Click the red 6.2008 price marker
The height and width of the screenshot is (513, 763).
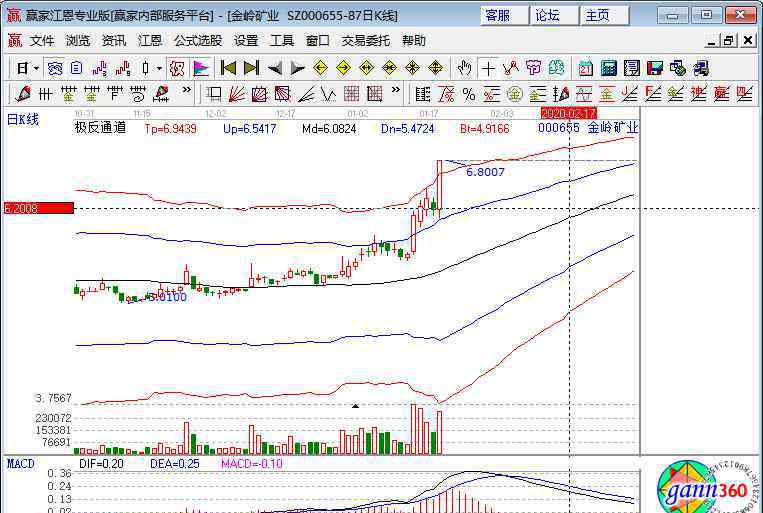point(38,208)
